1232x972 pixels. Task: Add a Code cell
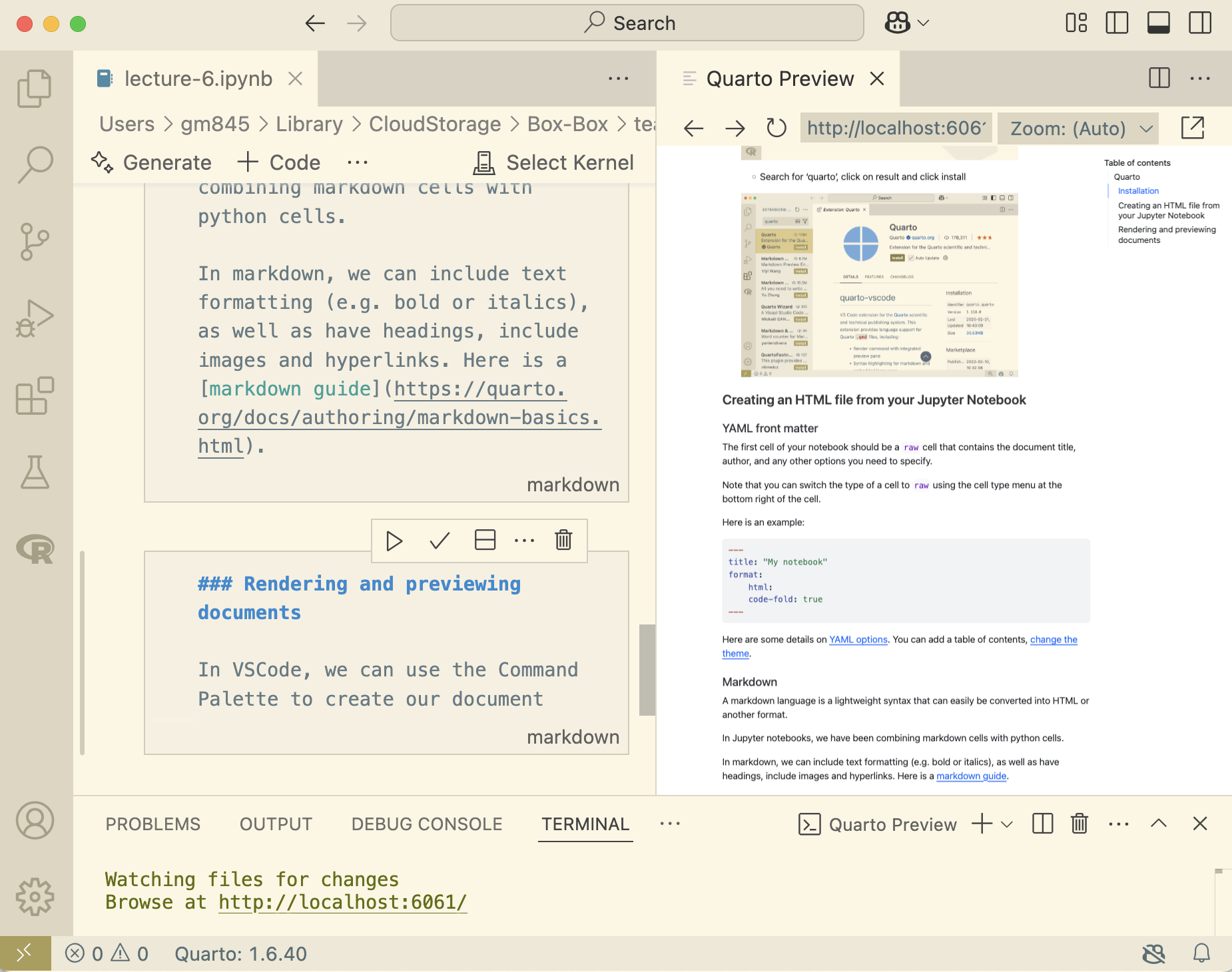pos(279,162)
